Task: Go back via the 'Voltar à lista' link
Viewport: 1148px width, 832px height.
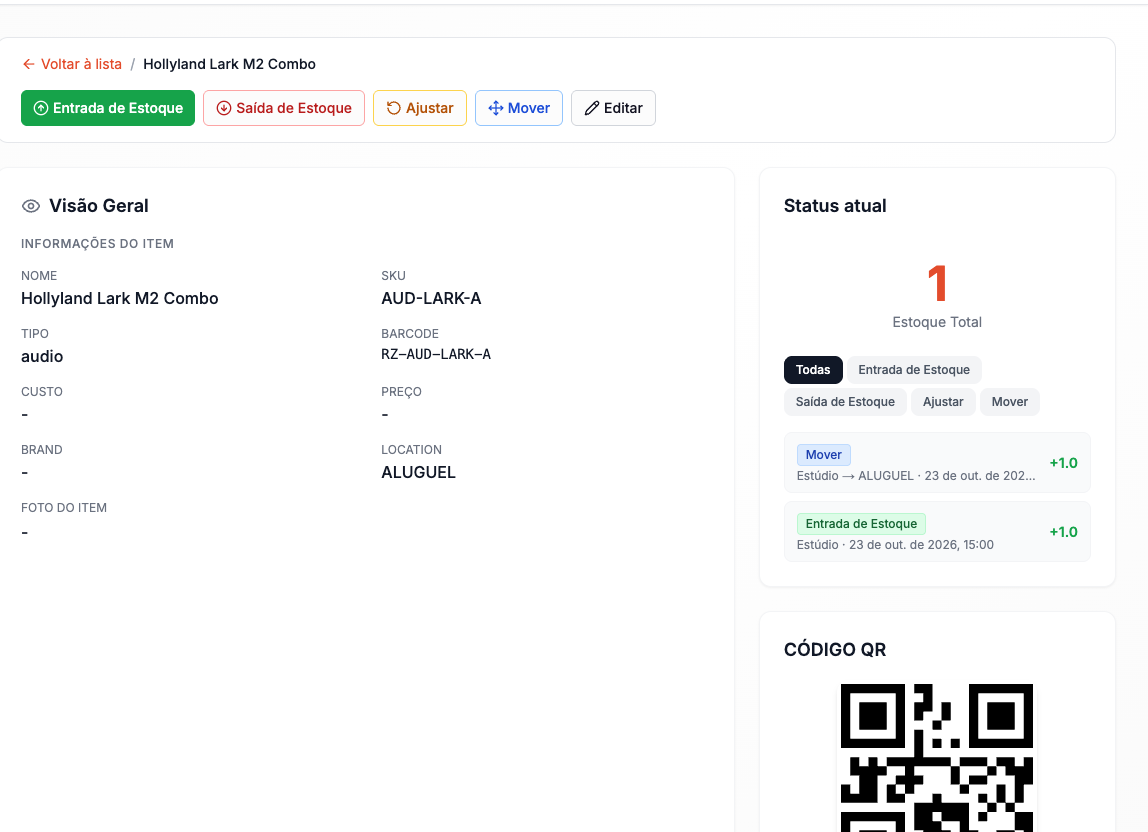Action: (72, 64)
